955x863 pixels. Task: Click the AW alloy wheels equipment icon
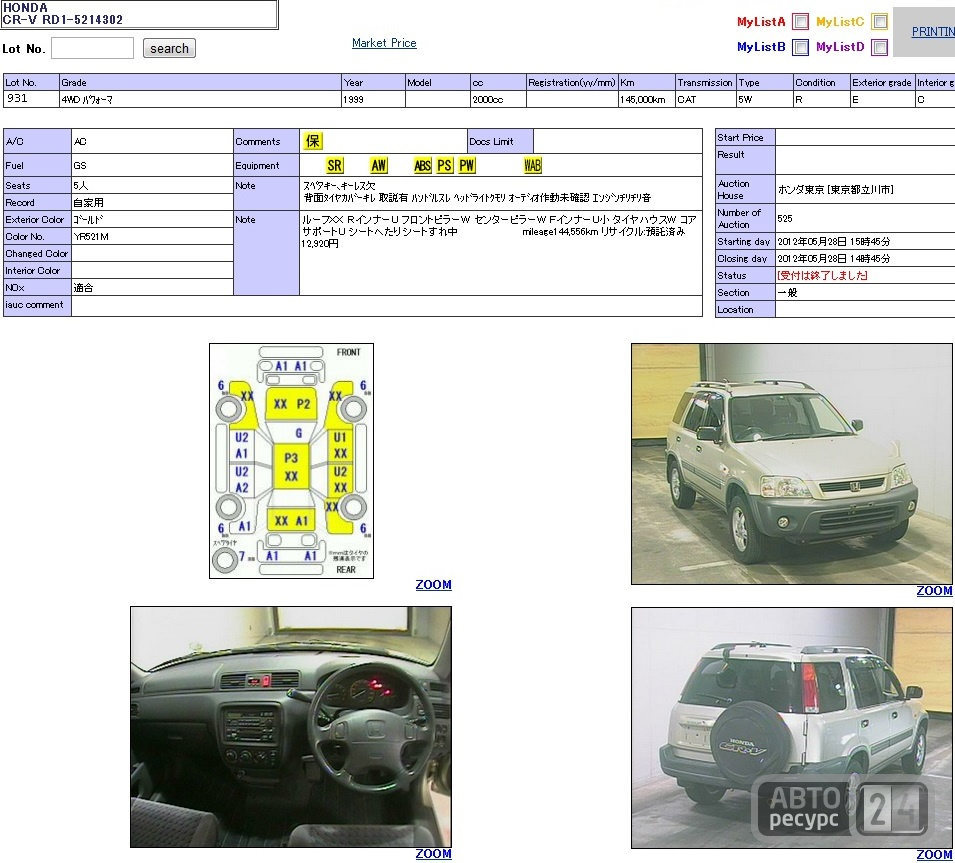click(x=379, y=166)
